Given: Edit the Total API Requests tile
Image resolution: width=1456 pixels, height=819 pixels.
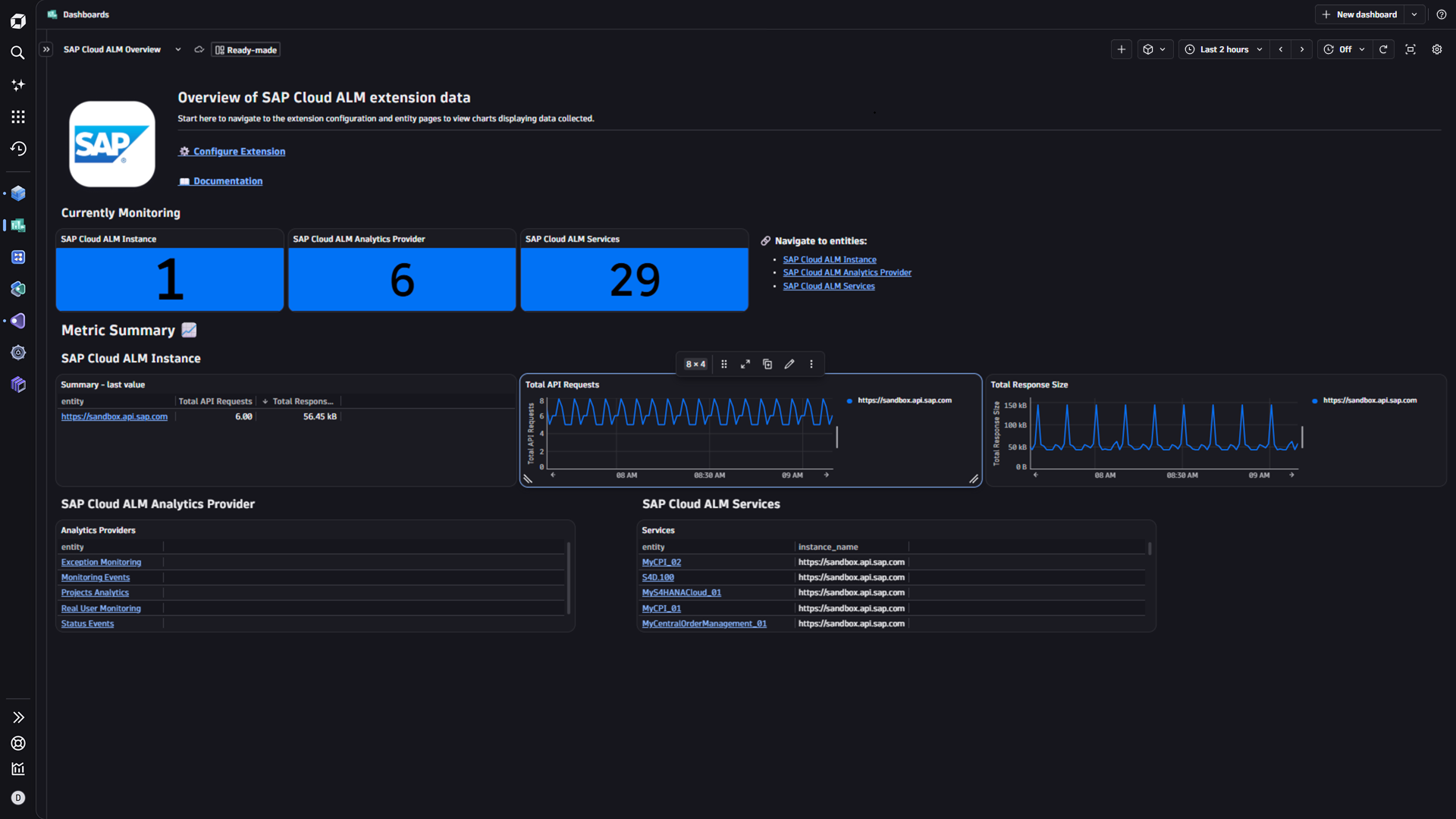Looking at the screenshot, I should (789, 364).
